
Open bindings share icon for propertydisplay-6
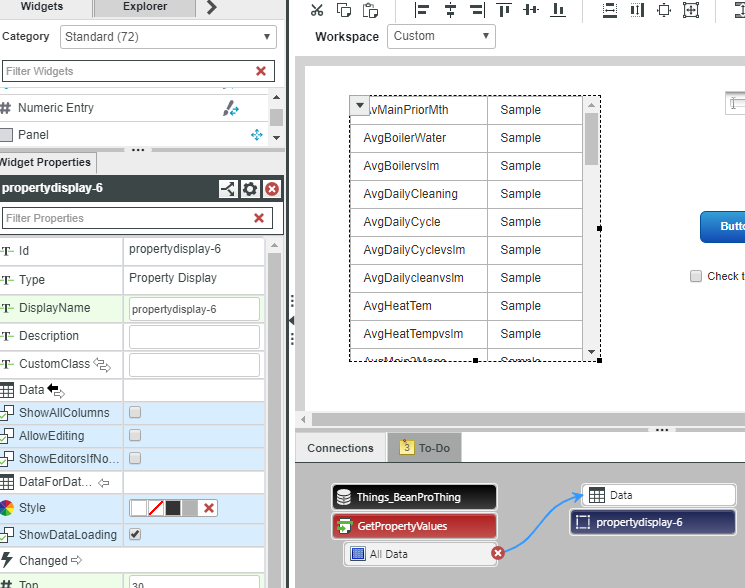[x=228, y=189]
